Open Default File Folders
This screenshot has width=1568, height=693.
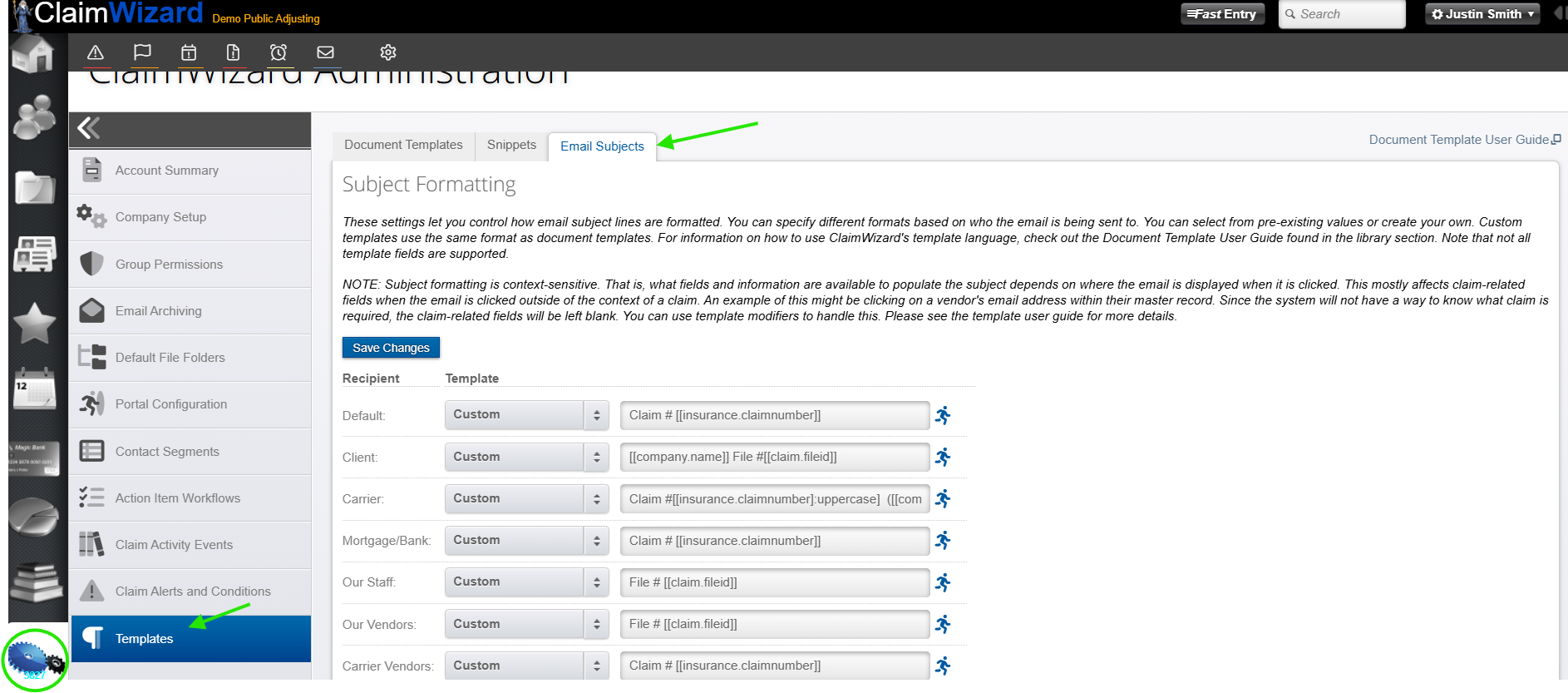[x=190, y=358]
